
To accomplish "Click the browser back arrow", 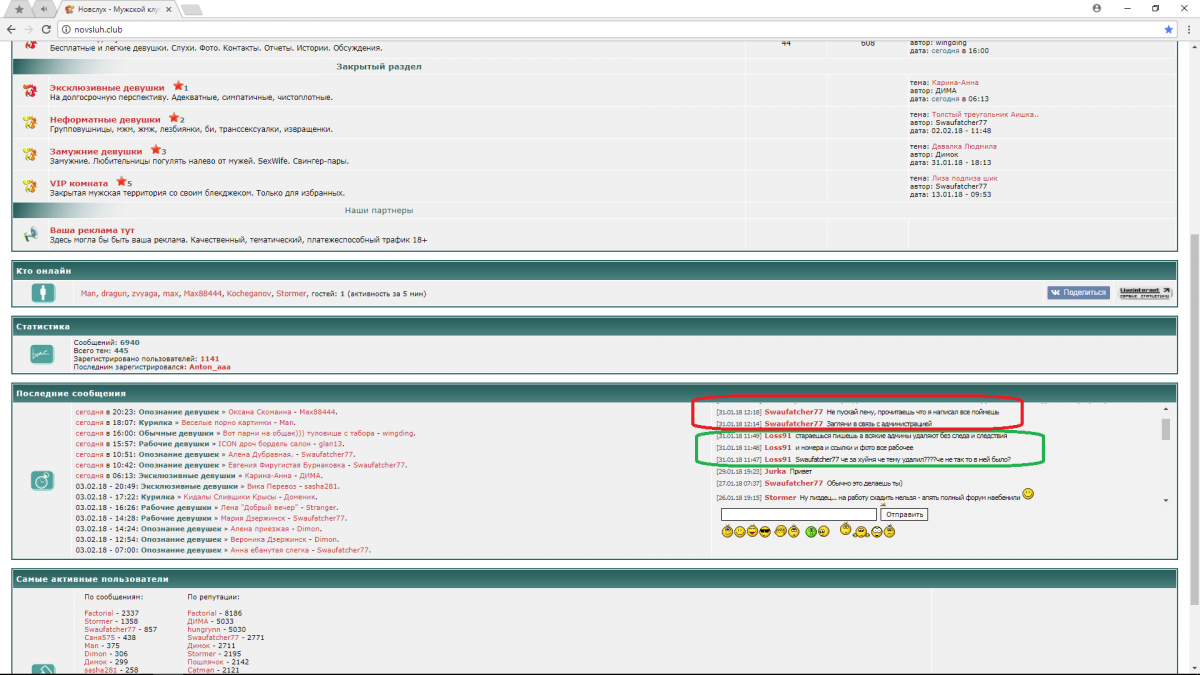I will (x=11, y=30).
